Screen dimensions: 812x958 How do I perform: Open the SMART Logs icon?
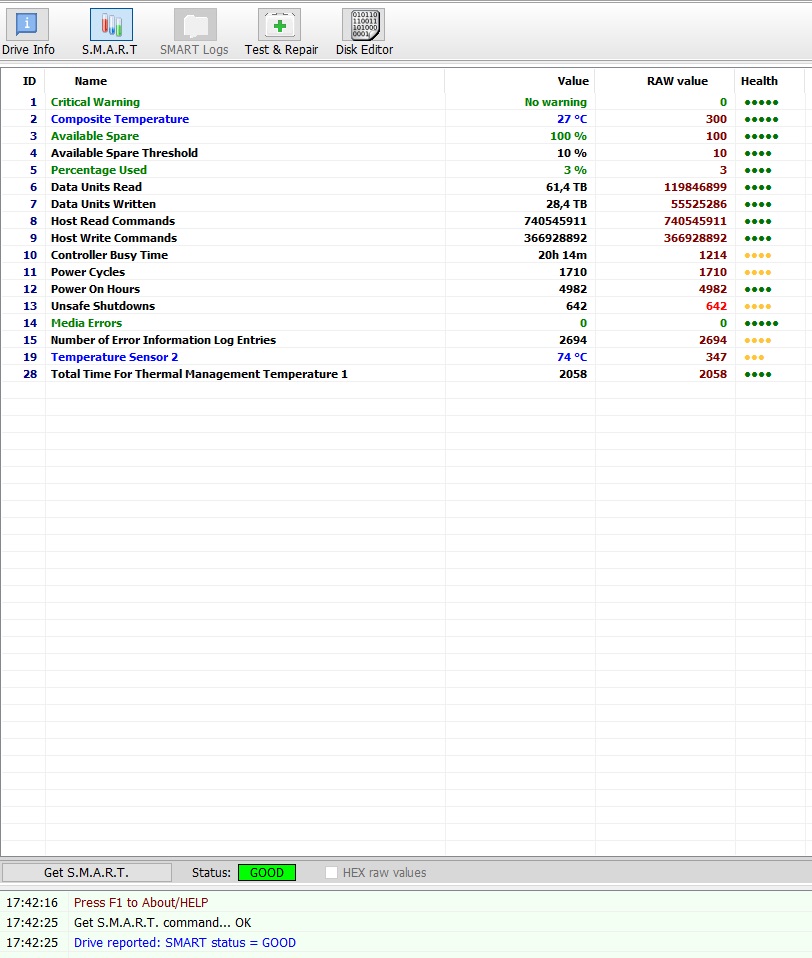(x=195, y=25)
